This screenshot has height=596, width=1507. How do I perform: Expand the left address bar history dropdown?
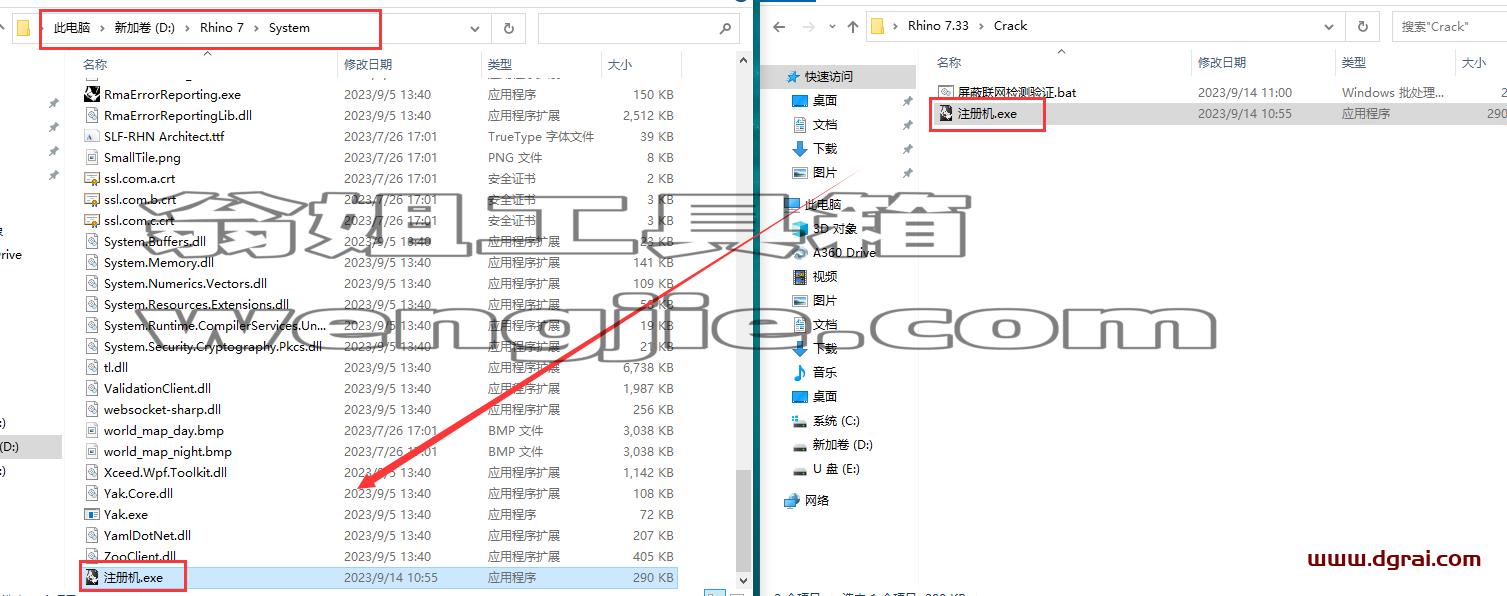click(475, 29)
